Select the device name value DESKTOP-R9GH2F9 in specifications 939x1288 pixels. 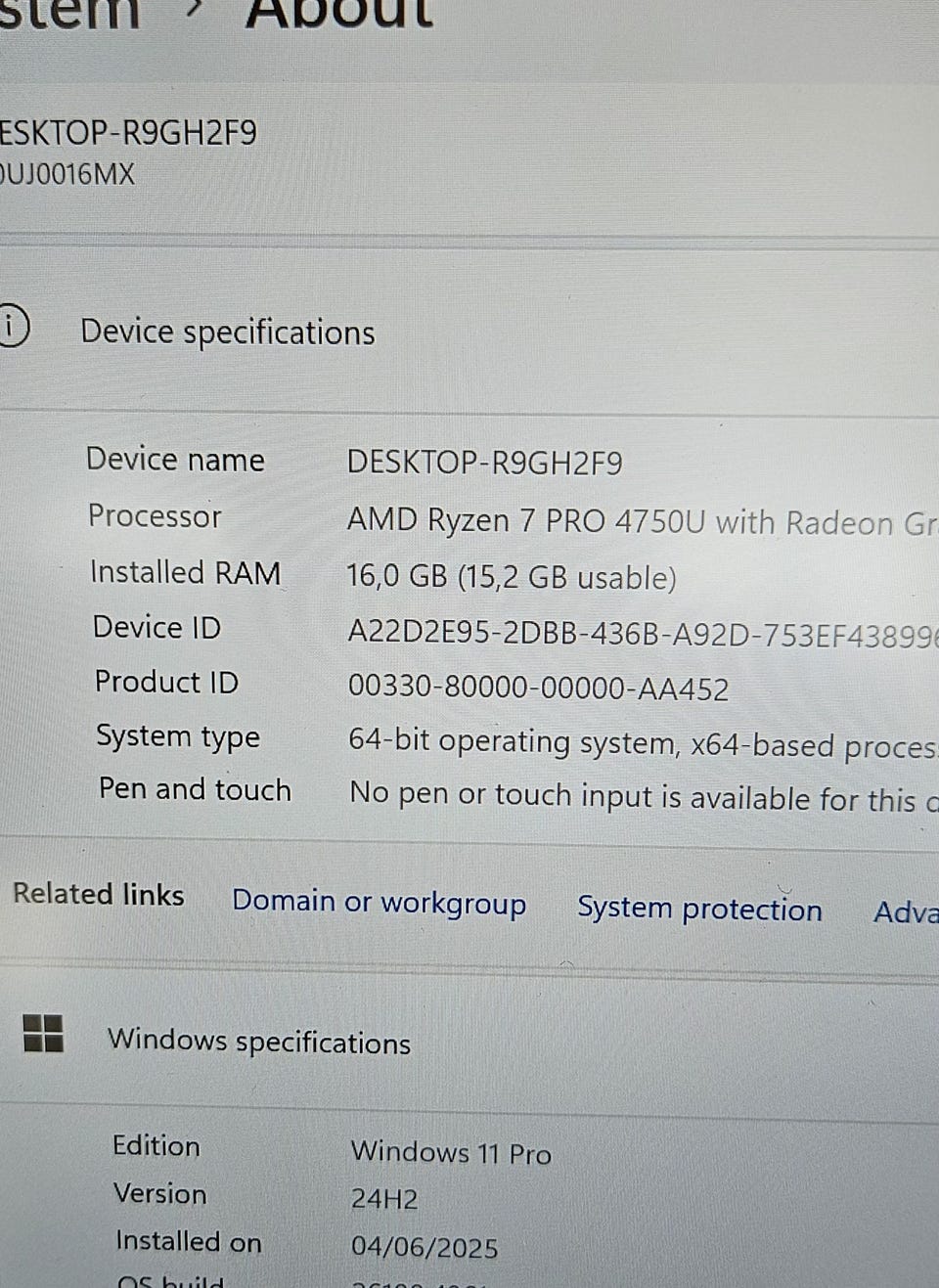pyautogui.click(x=485, y=463)
